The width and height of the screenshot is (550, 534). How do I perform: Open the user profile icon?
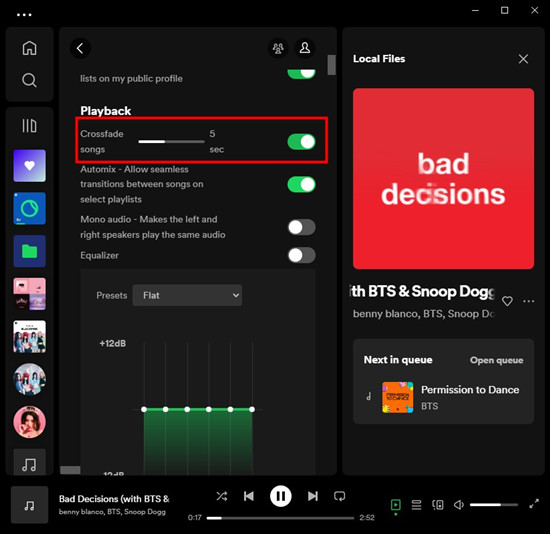[x=305, y=48]
